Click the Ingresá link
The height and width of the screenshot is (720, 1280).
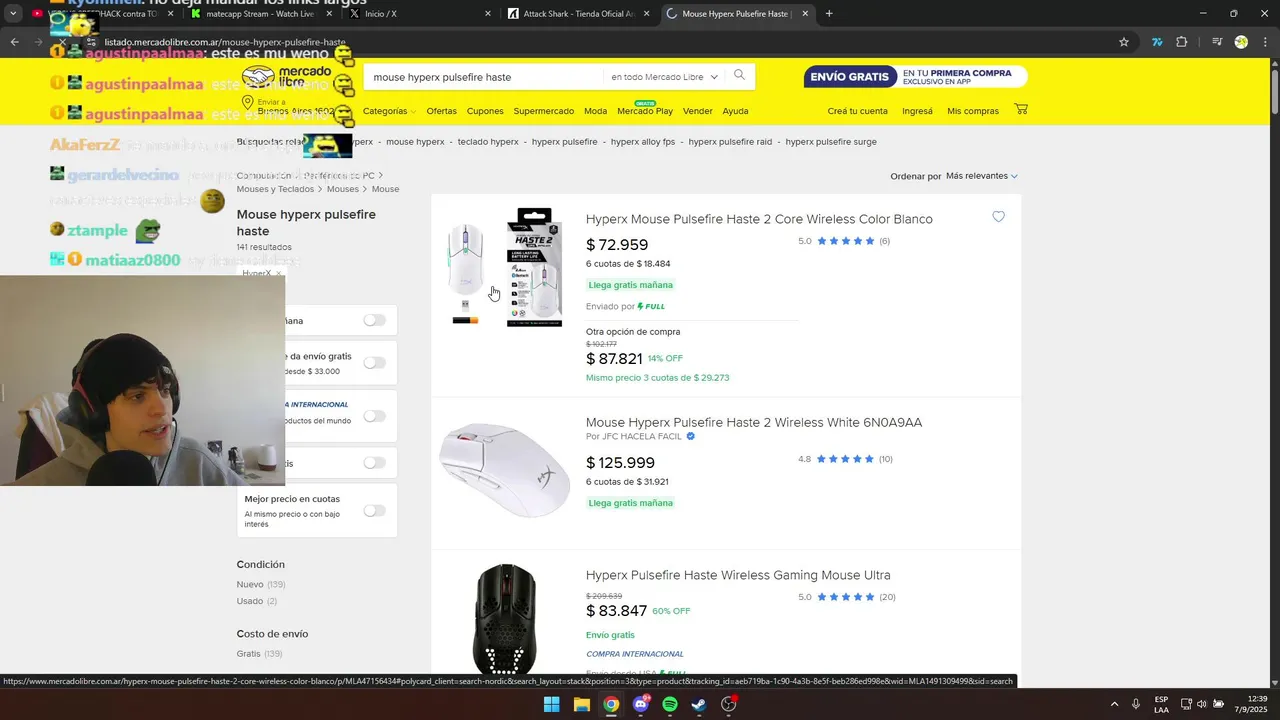917,111
